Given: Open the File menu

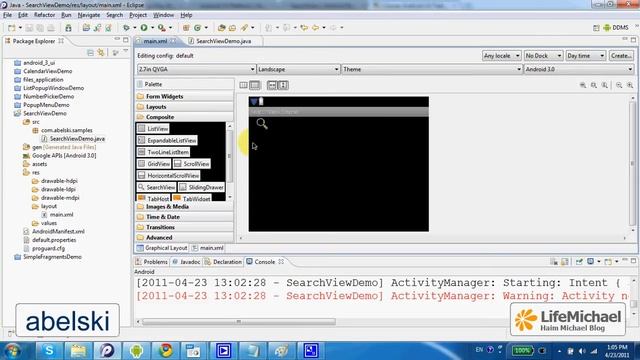Looking at the screenshot, I should [7, 15].
